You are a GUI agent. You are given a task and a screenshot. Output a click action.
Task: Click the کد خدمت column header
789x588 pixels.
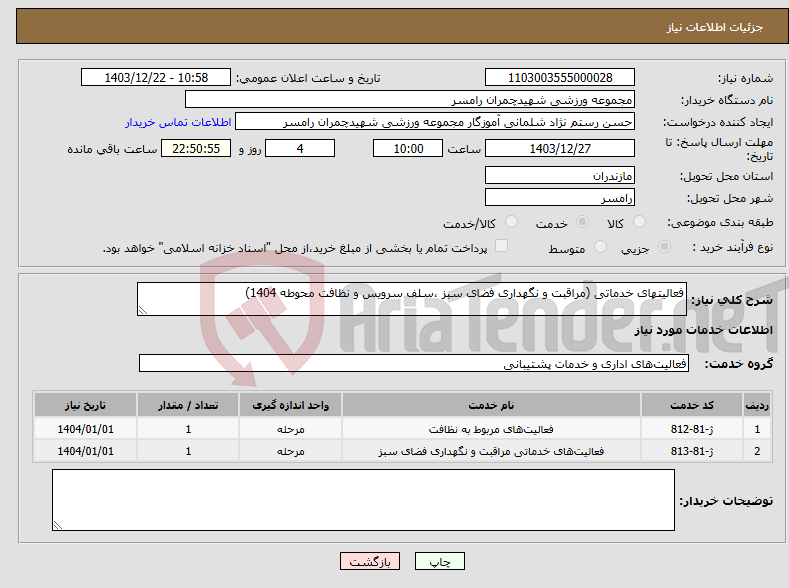pos(692,405)
